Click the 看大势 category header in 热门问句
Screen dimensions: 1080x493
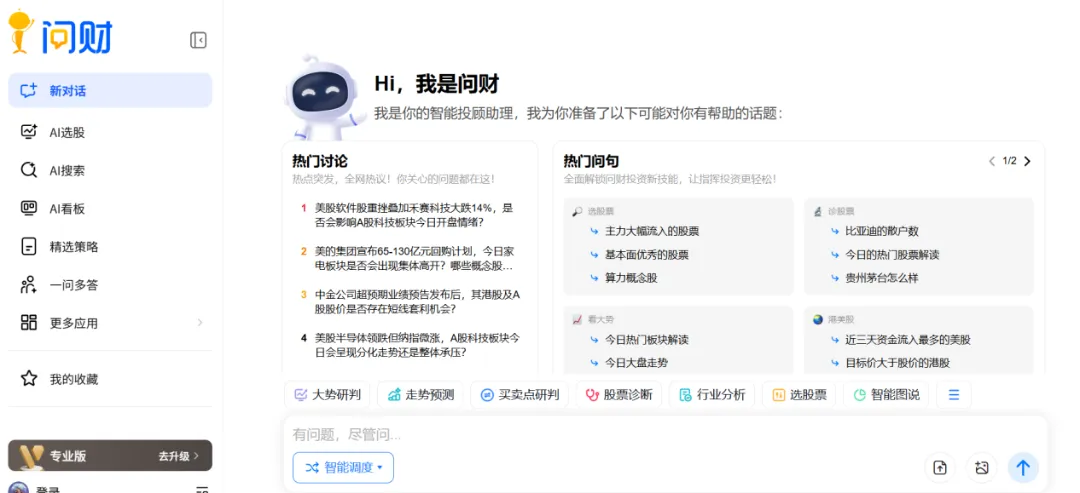tap(592, 319)
